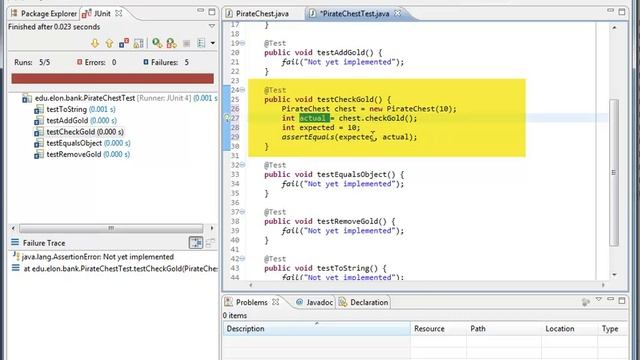Collapse testEqualsObject method at line 32
640x360 pixels.
(x=242, y=165)
